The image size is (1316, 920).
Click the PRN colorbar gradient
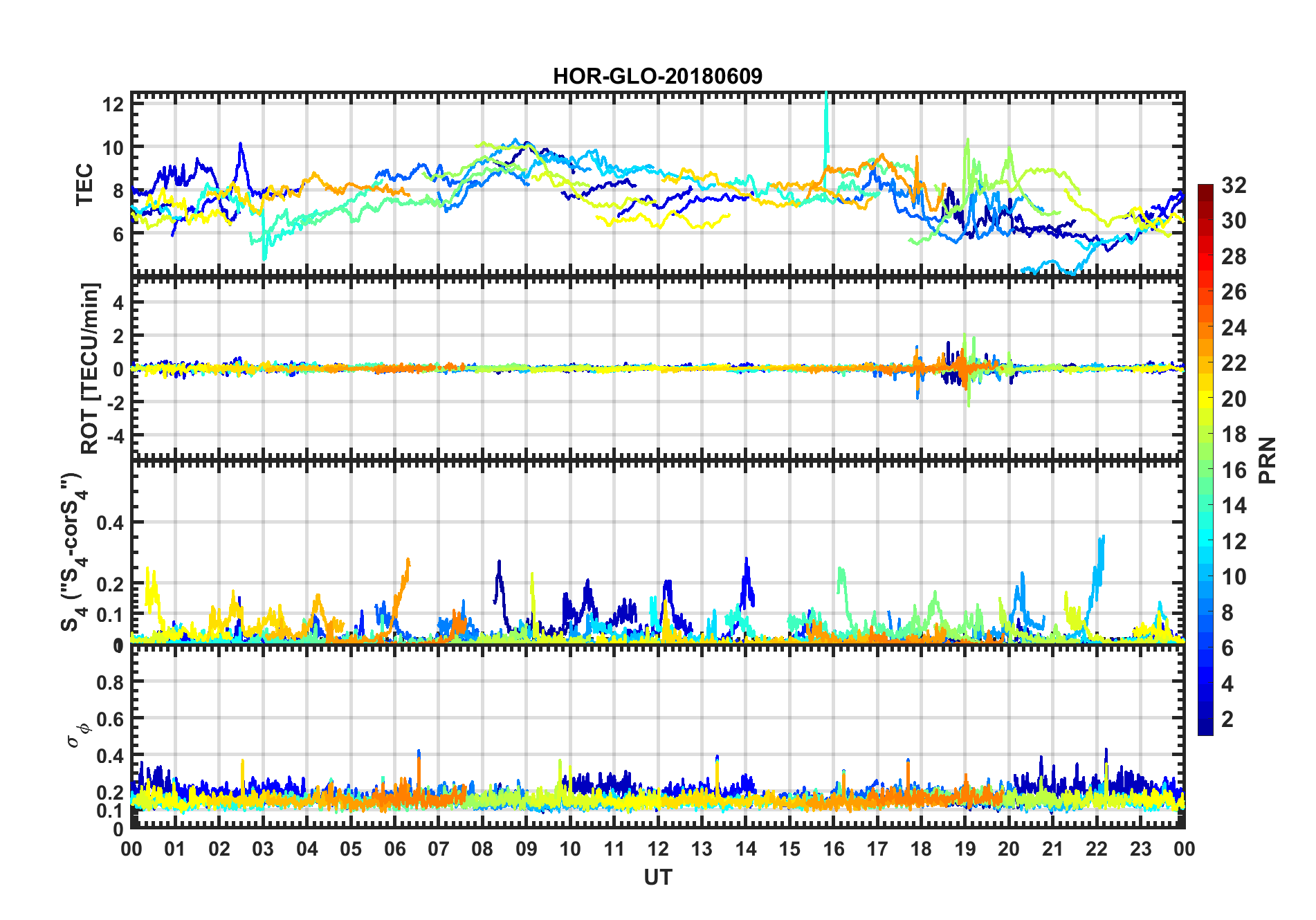(1205, 459)
